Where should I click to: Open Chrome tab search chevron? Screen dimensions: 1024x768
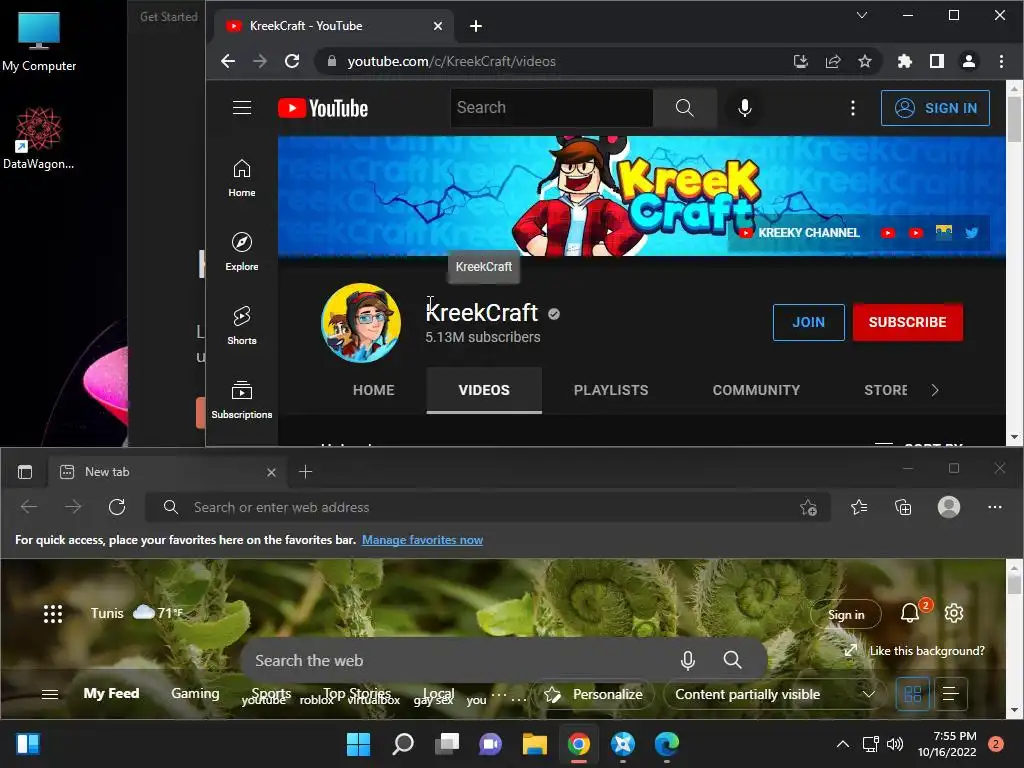(862, 15)
